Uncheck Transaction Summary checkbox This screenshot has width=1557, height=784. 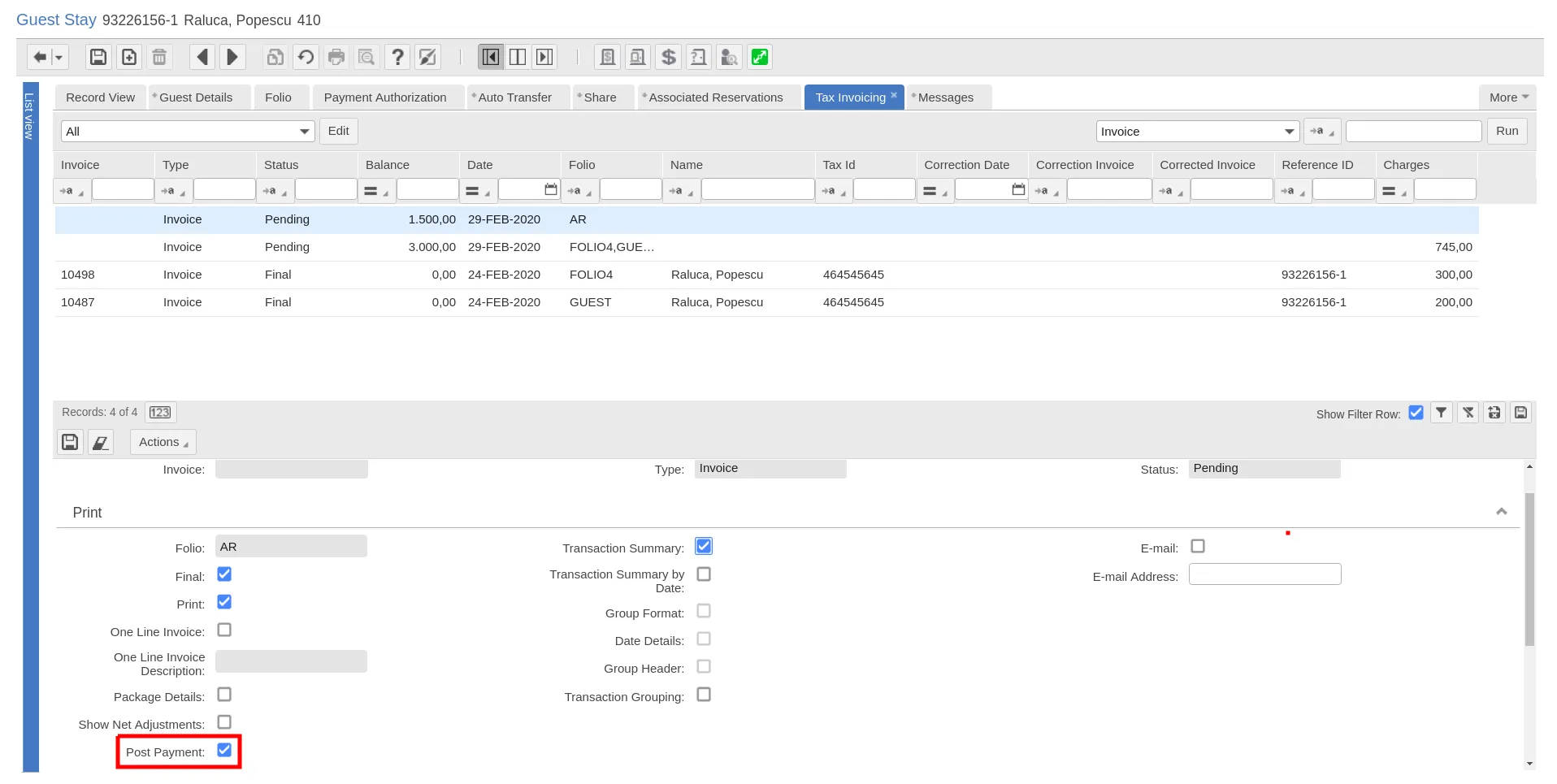704,546
